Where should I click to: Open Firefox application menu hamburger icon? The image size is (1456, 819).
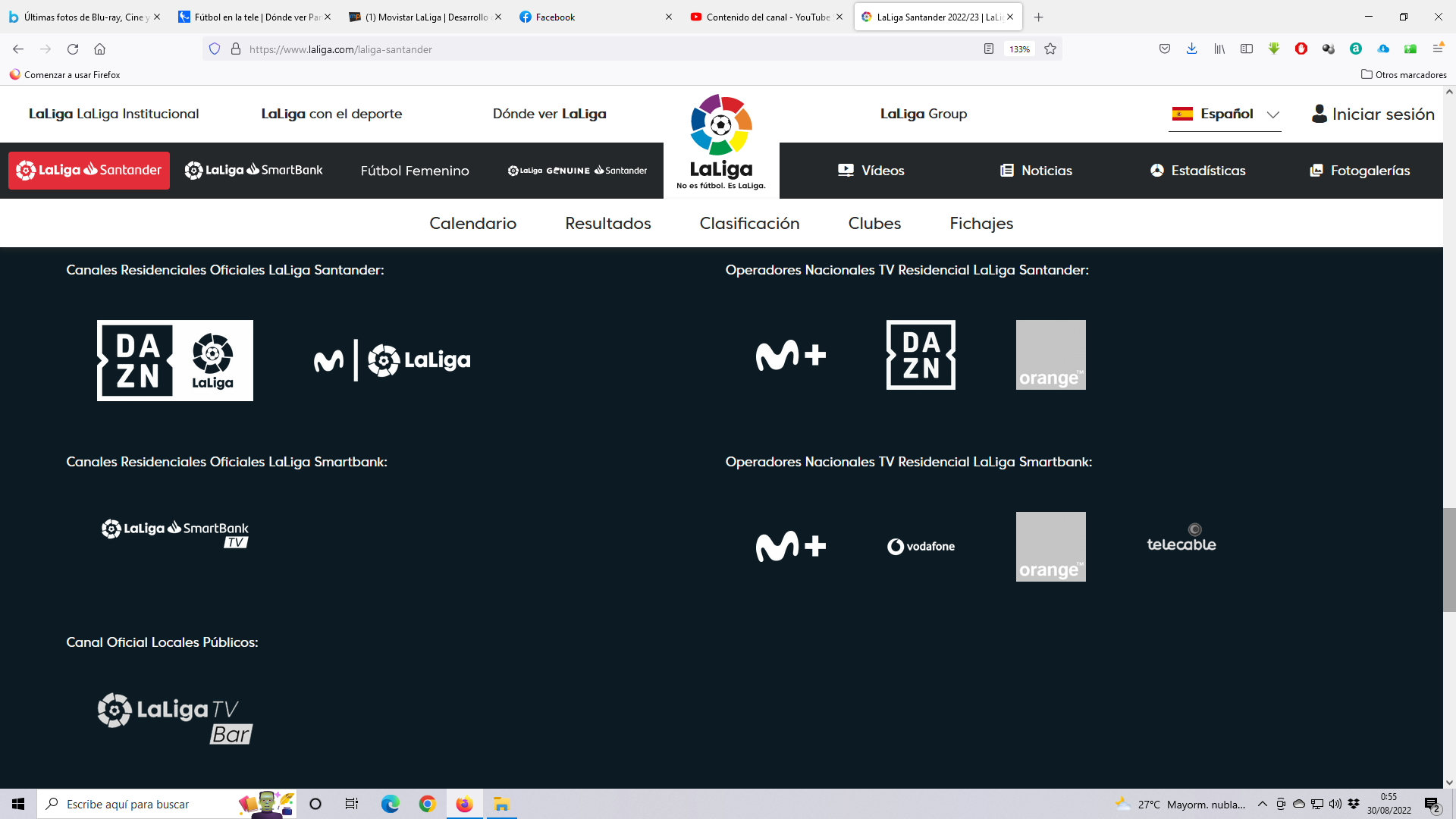coord(1438,49)
